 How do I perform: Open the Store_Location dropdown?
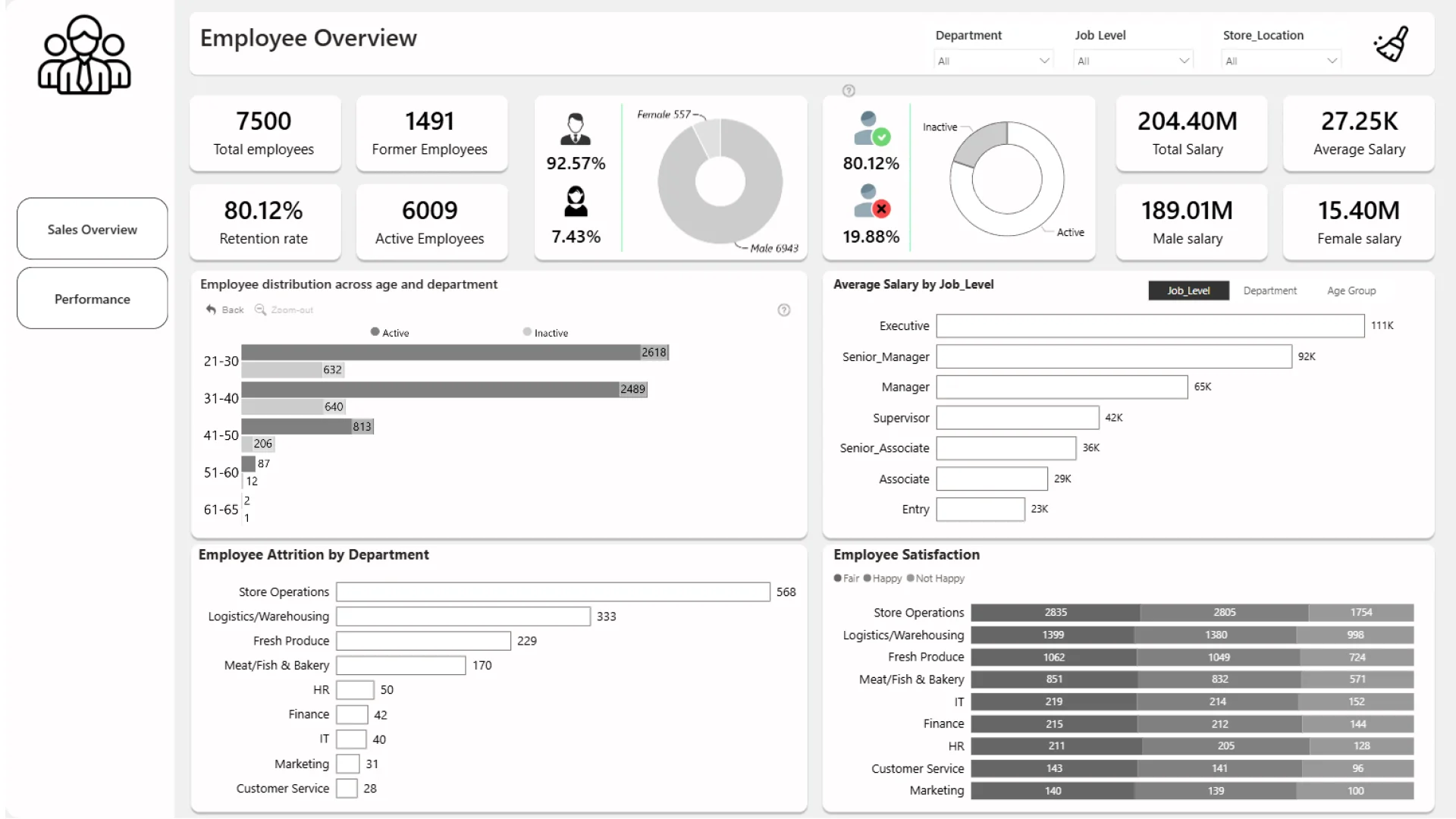(x=1281, y=61)
